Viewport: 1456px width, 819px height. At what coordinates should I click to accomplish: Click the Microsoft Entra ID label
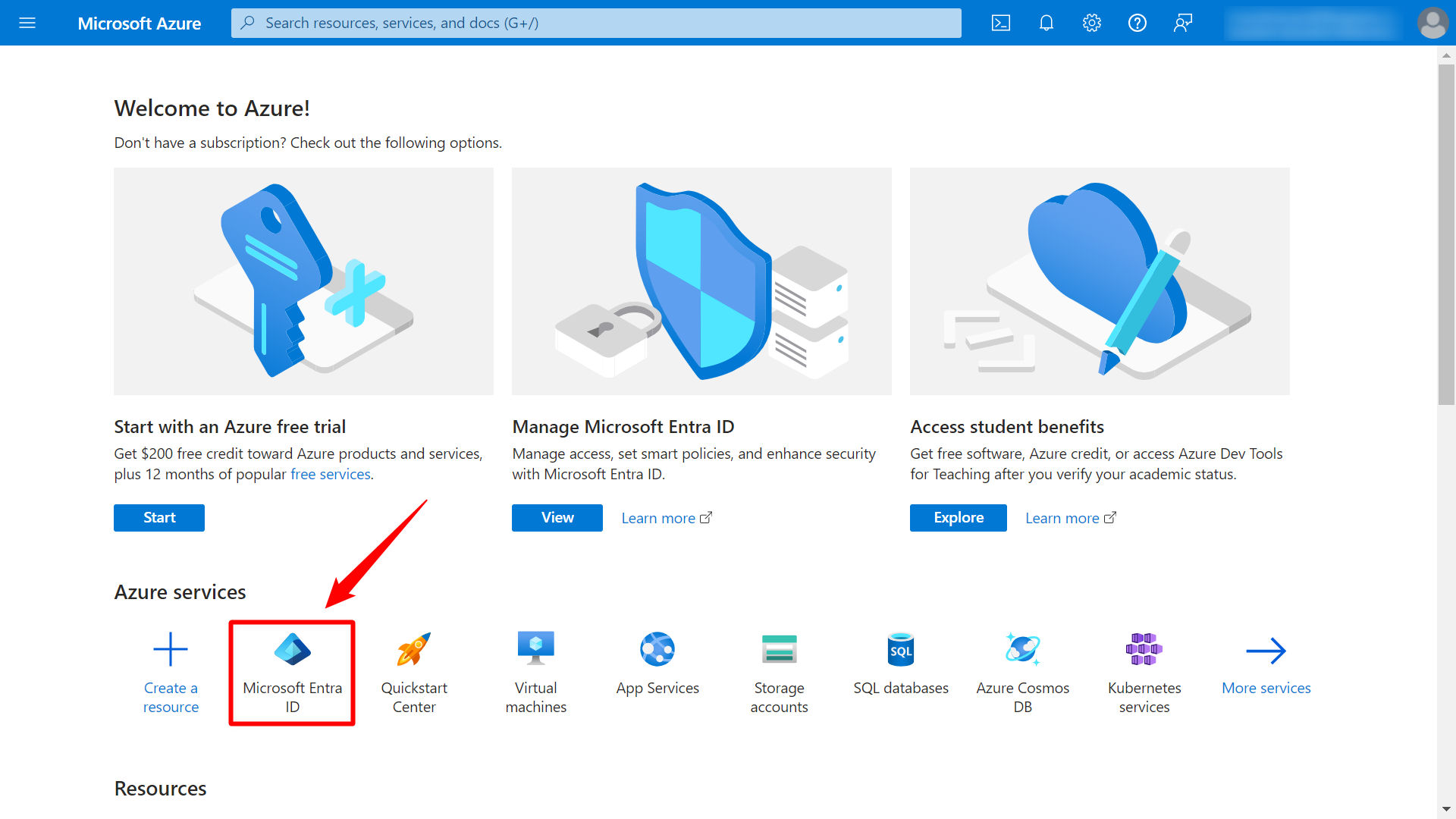coord(292,698)
